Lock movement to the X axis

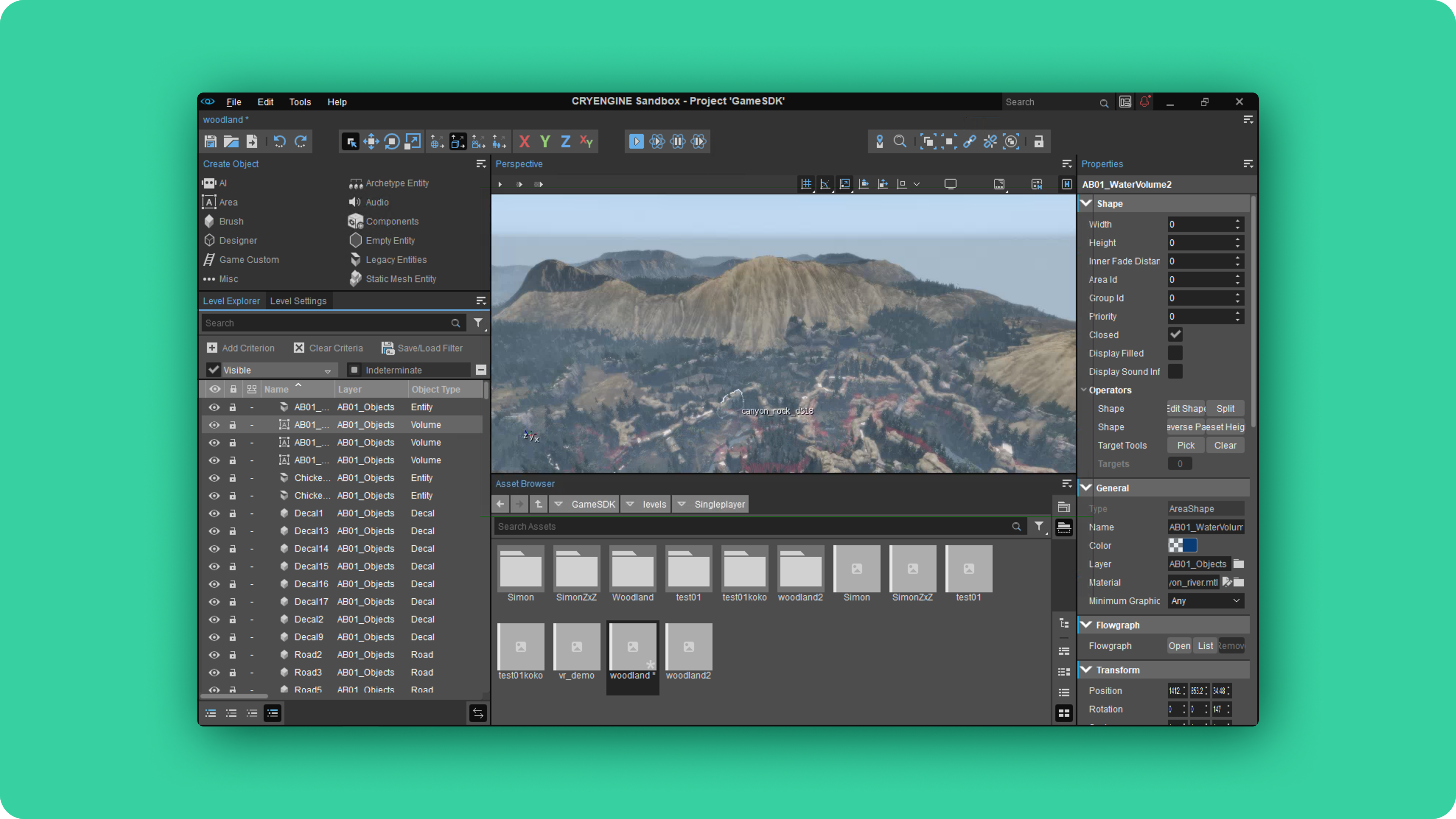click(x=524, y=141)
